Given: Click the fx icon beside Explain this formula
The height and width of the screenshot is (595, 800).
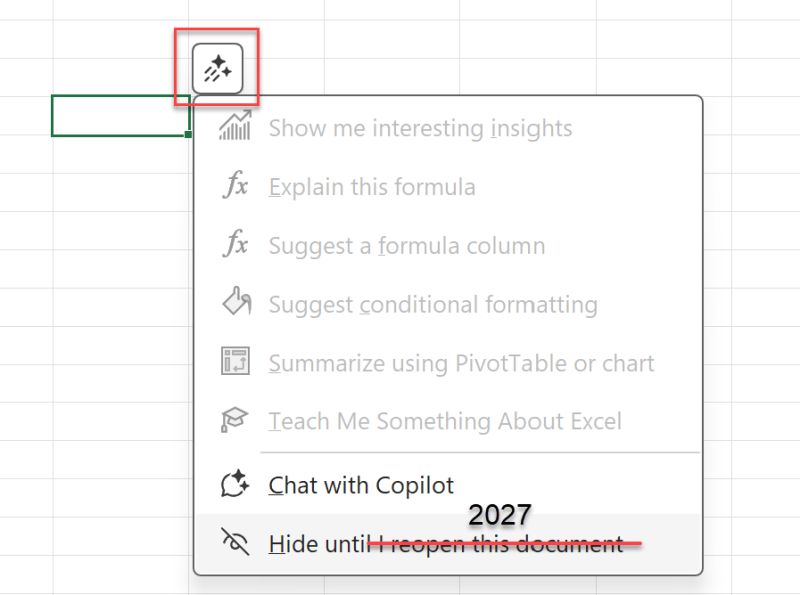Looking at the screenshot, I should pos(235,187).
